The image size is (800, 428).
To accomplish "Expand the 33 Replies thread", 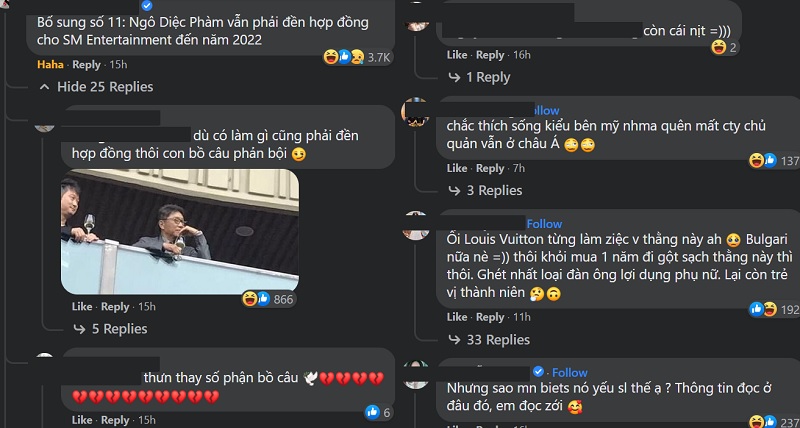I will (489, 340).
